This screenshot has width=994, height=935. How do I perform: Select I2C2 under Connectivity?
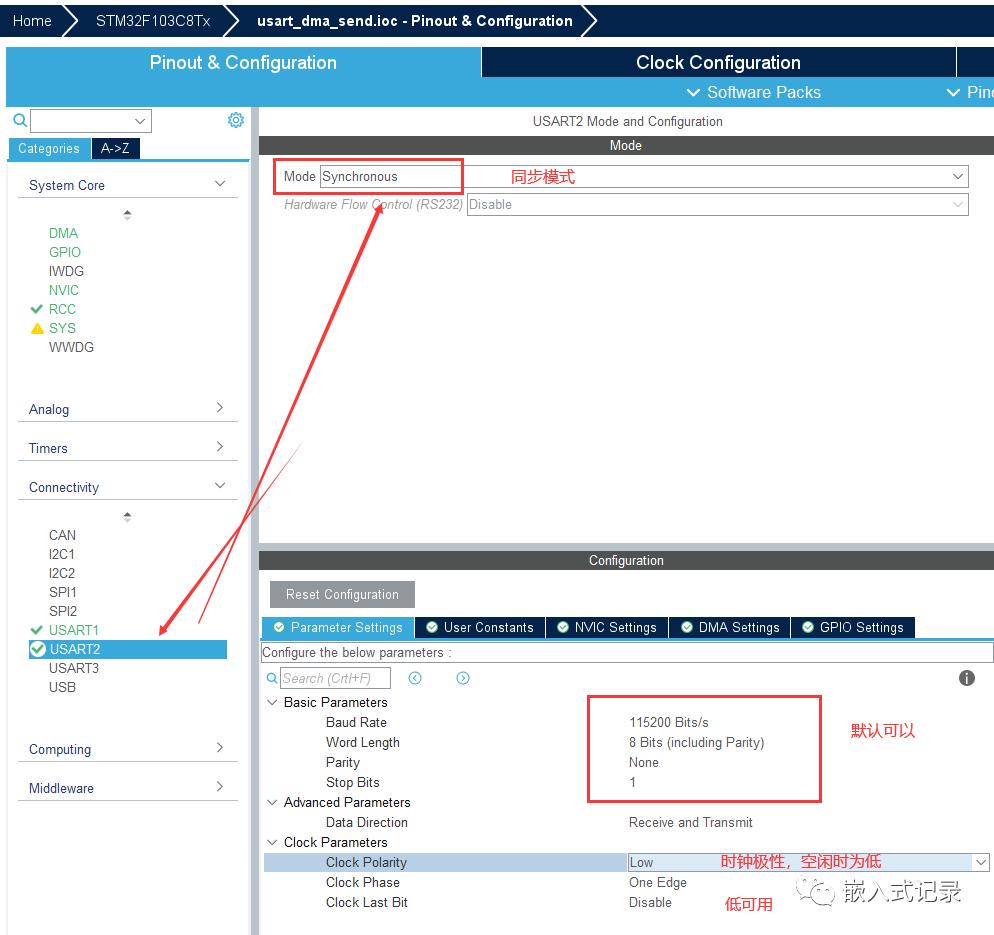tap(61, 573)
